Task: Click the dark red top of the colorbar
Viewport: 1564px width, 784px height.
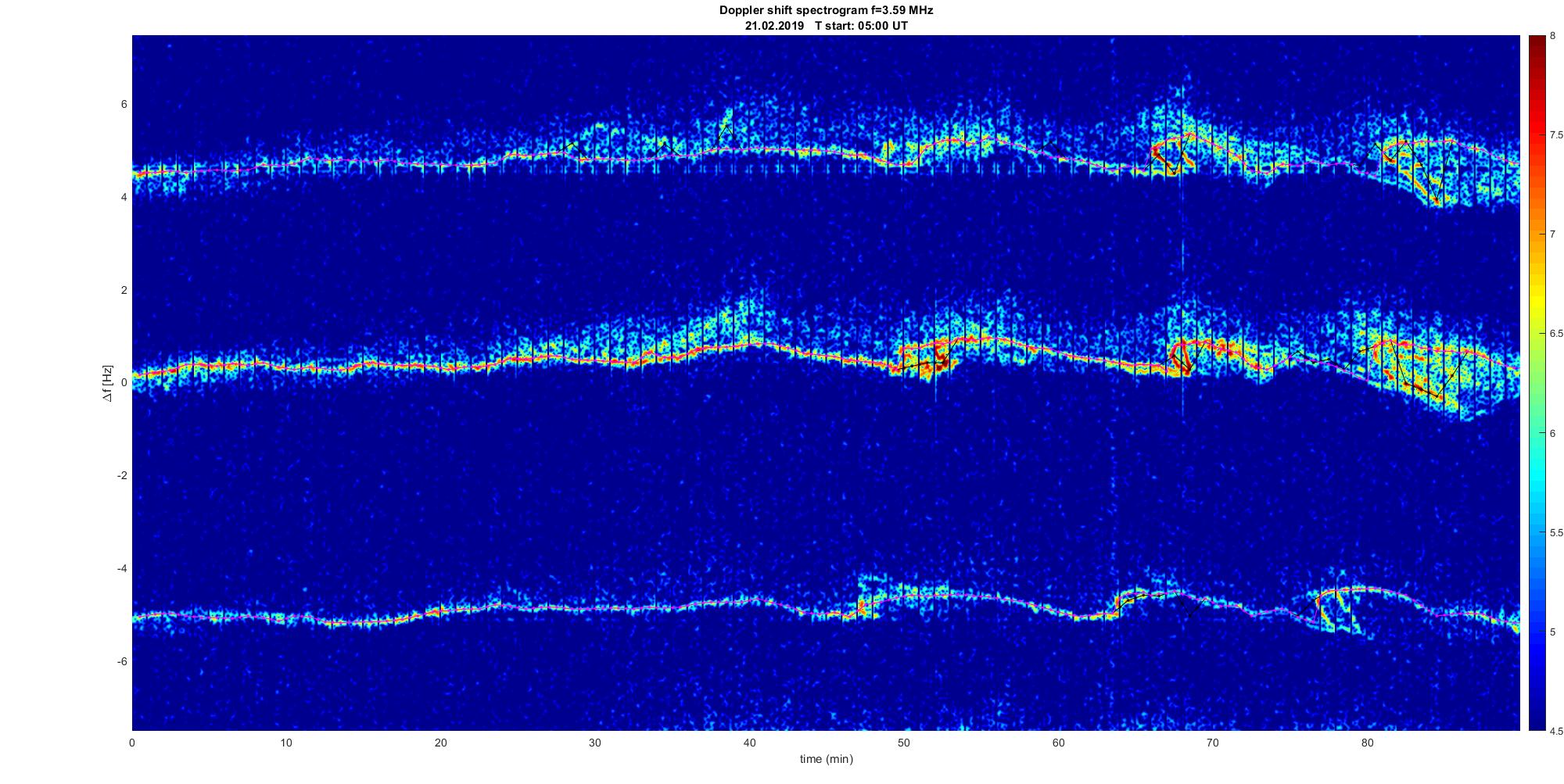Action: pos(1537,43)
